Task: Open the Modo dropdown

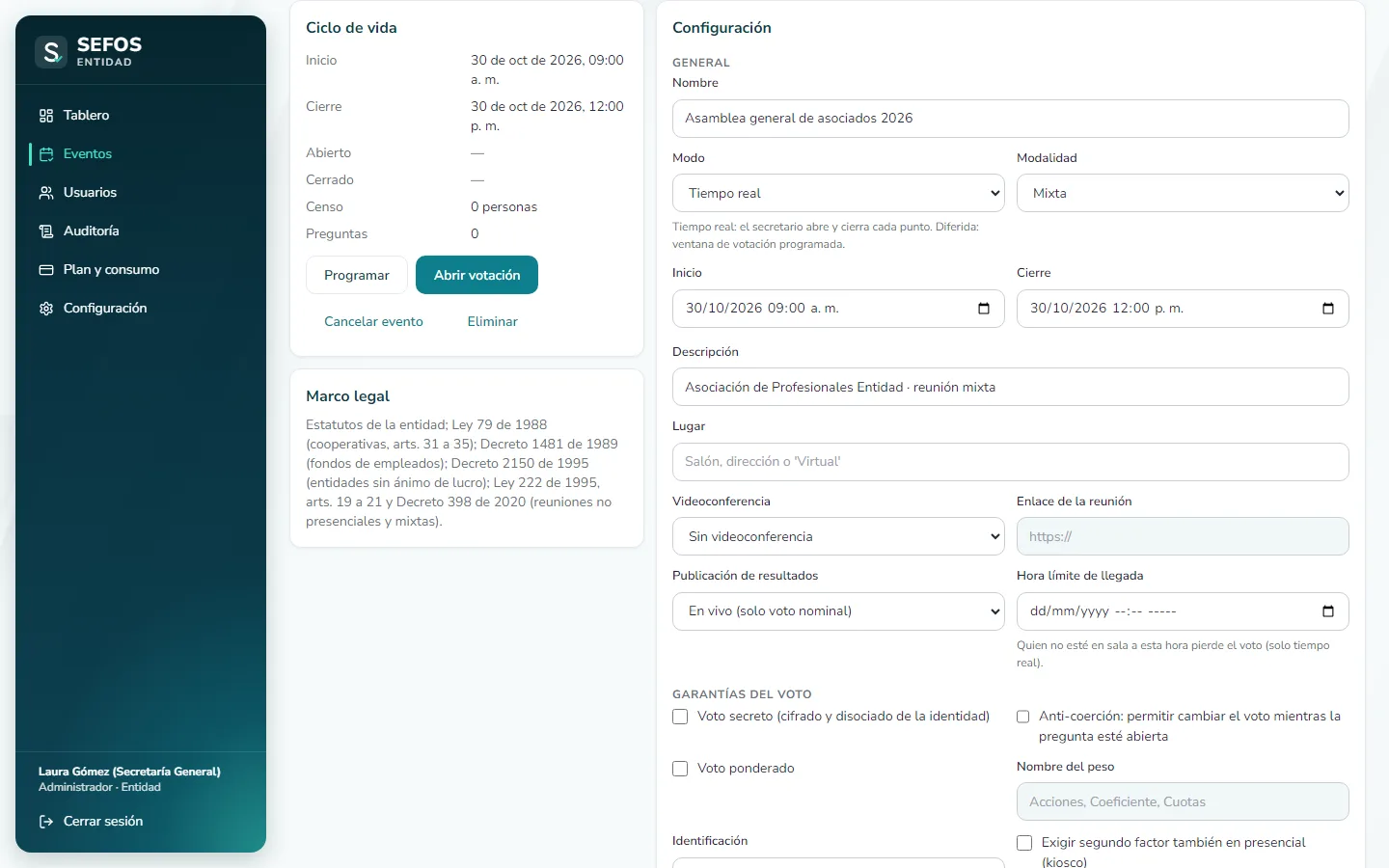Action: (x=838, y=193)
